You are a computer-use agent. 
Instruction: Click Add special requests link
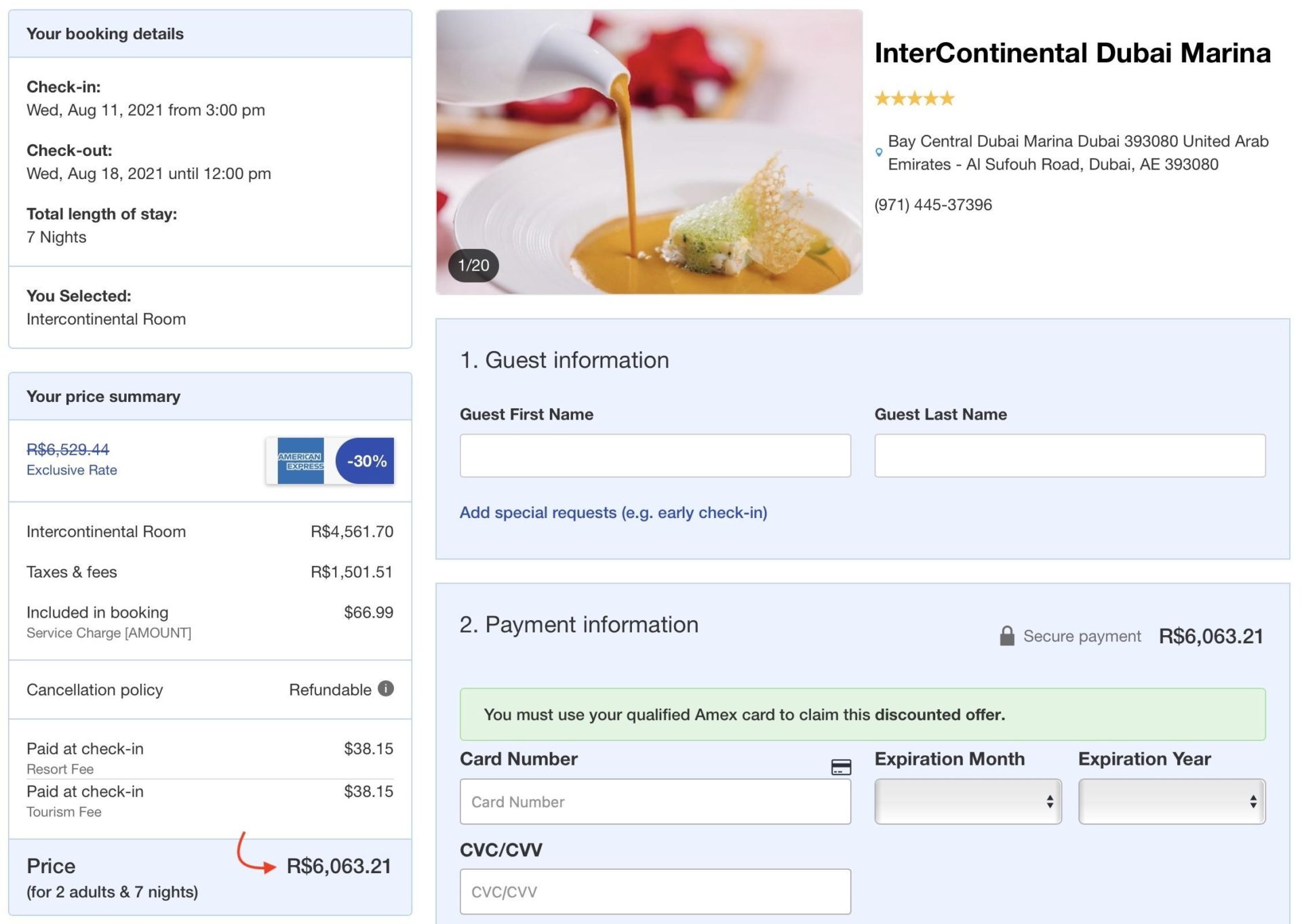[614, 513]
